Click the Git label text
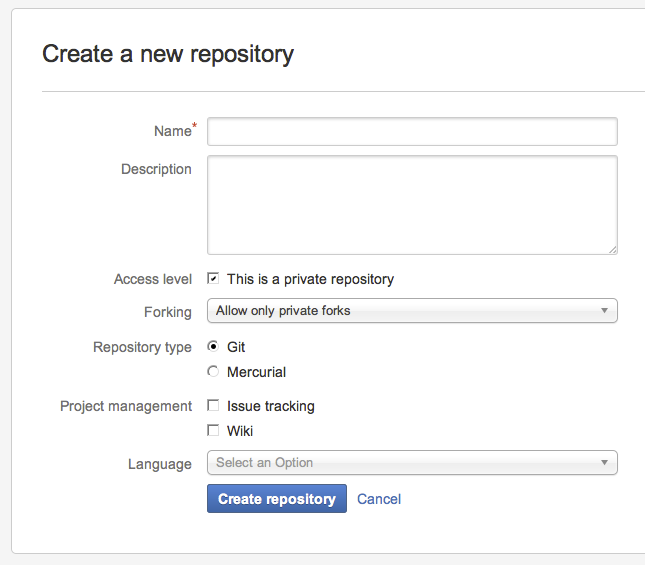The image size is (645, 565). tap(236, 347)
